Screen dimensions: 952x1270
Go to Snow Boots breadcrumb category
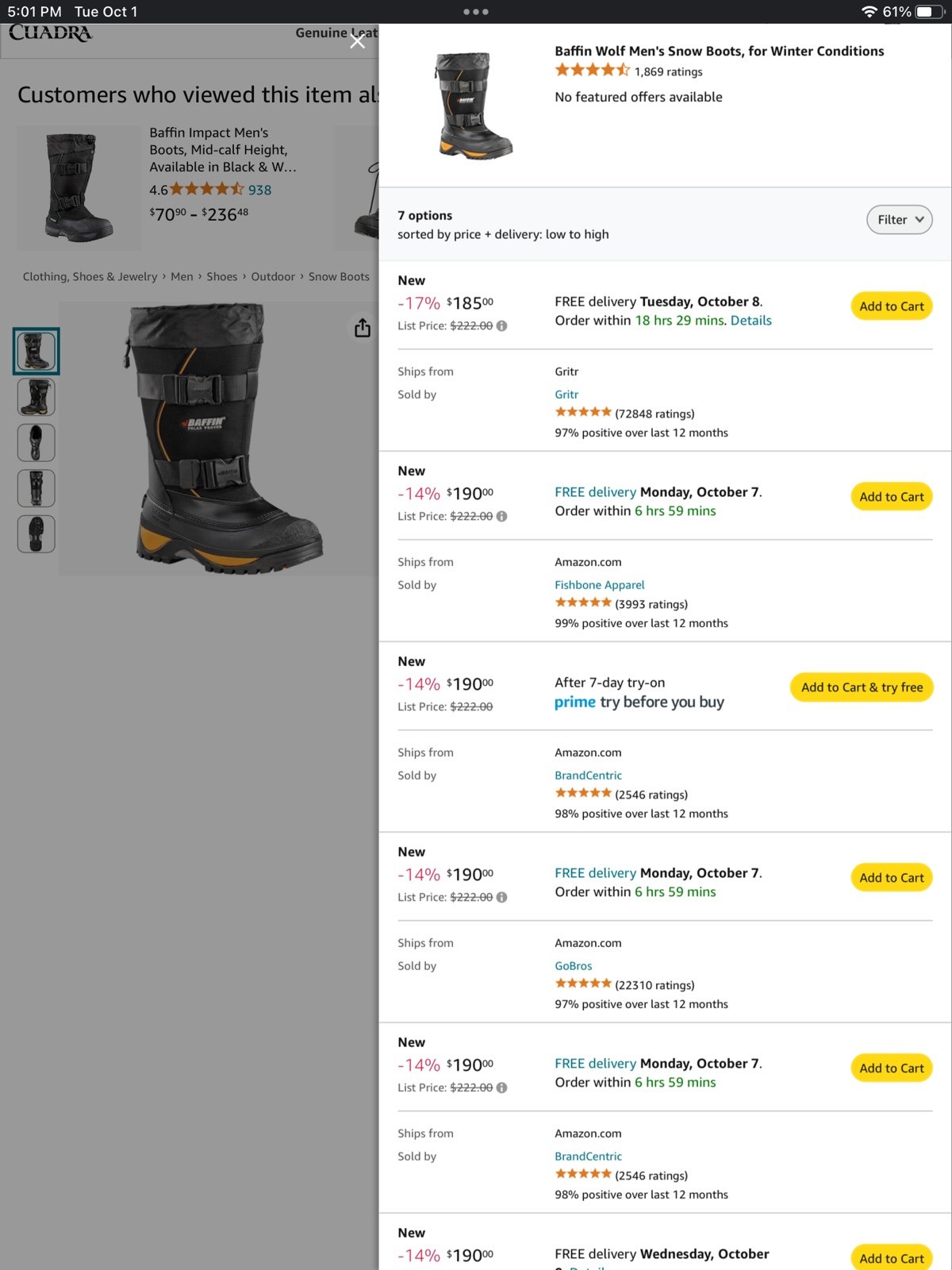[x=339, y=277]
